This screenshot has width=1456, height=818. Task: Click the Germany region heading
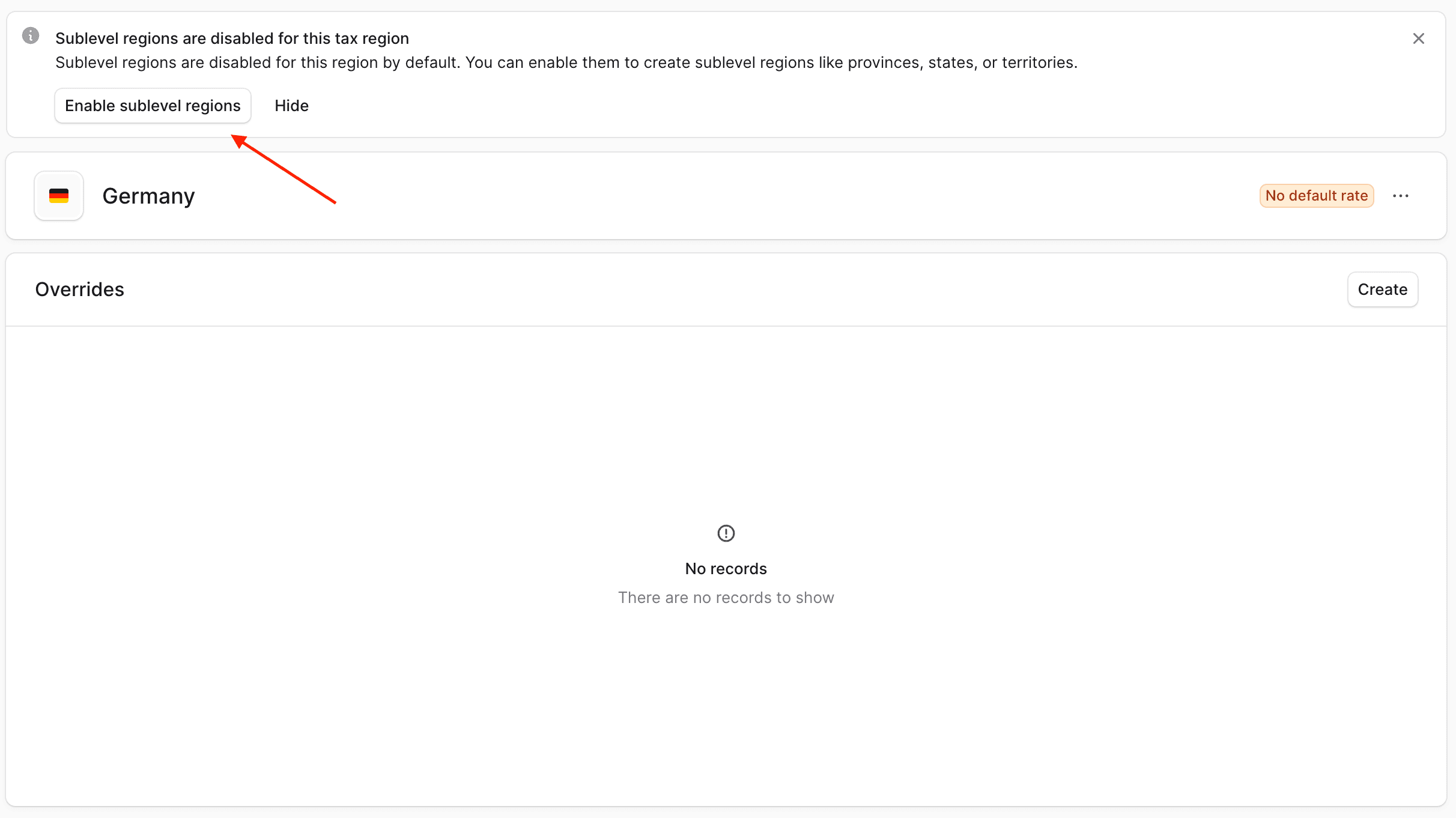point(148,196)
